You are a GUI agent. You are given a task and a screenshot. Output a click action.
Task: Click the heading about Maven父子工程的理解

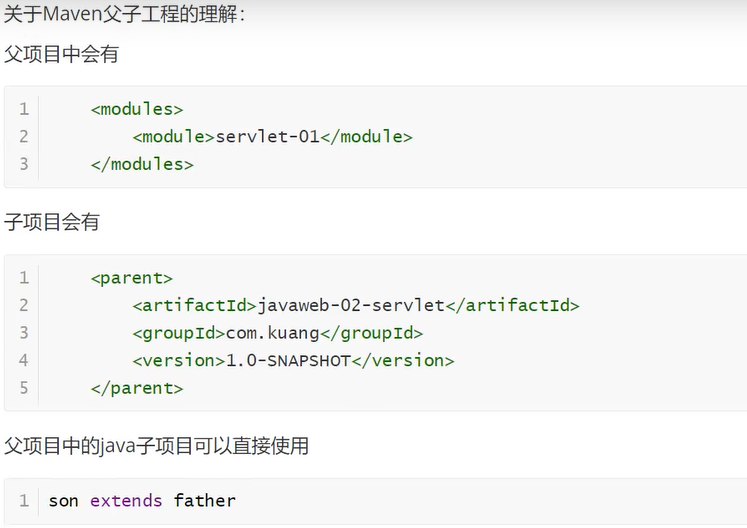pos(125,16)
